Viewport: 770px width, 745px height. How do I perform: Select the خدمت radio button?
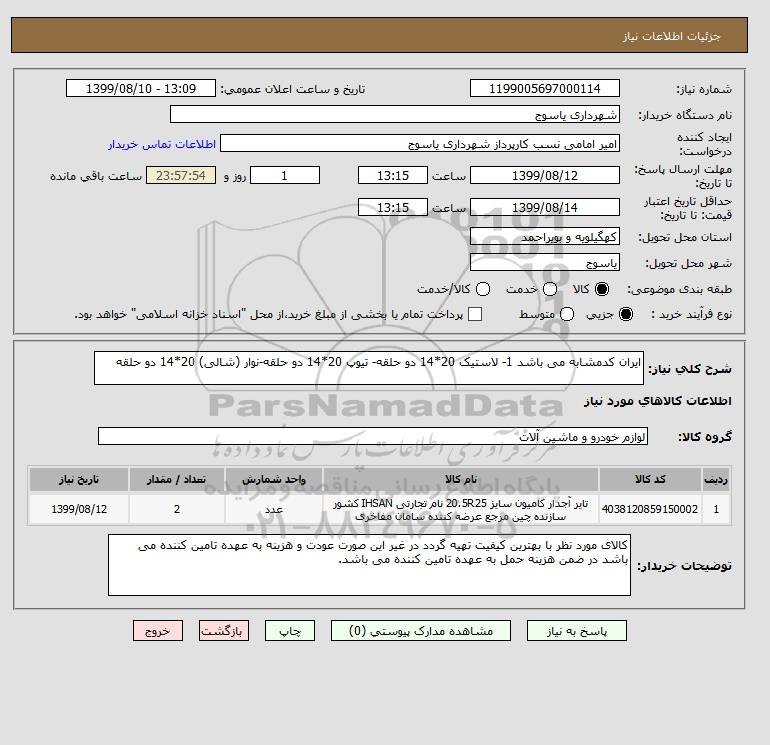tap(550, 289)
